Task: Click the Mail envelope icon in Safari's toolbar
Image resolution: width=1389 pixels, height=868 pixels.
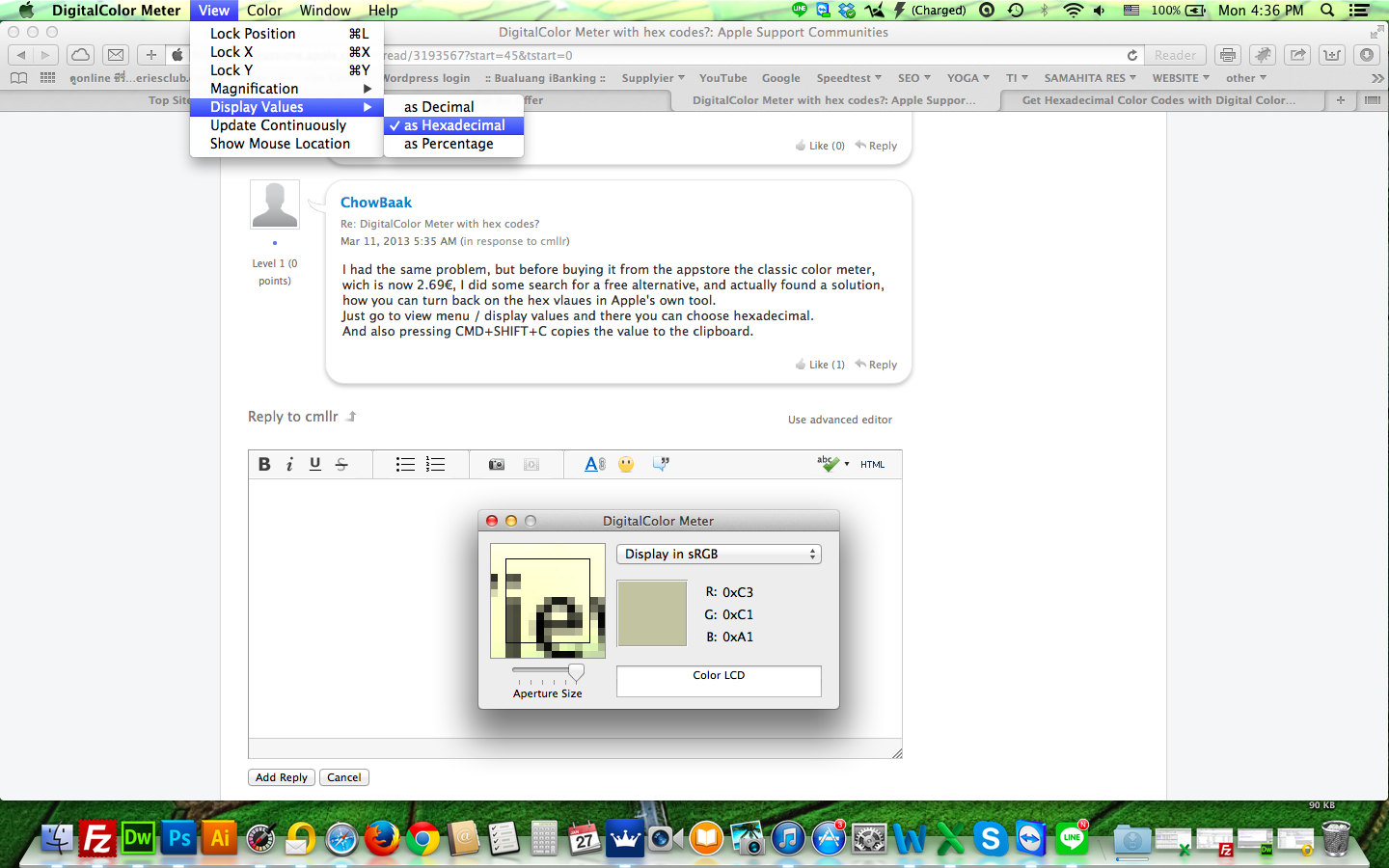Action: pos(116,55)
